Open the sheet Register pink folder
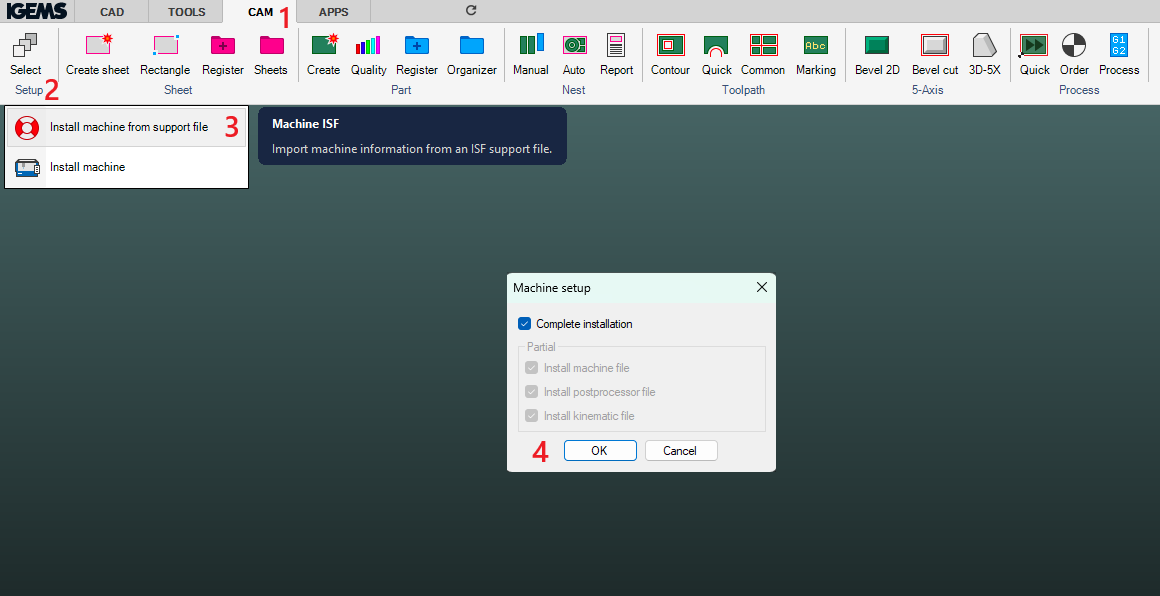1160x596 pixels. [x=223, y=46]
